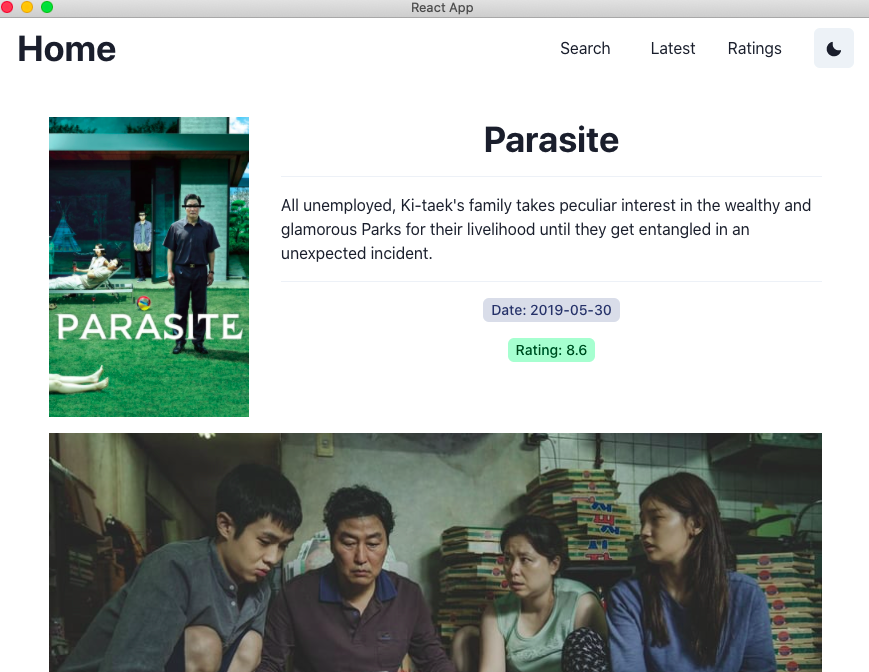Open the Search page

[x=585, y=48]
